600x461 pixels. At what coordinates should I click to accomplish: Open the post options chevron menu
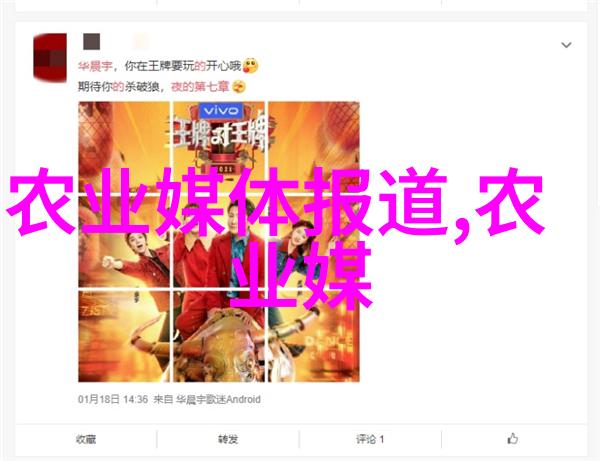(x=566, y=45)
